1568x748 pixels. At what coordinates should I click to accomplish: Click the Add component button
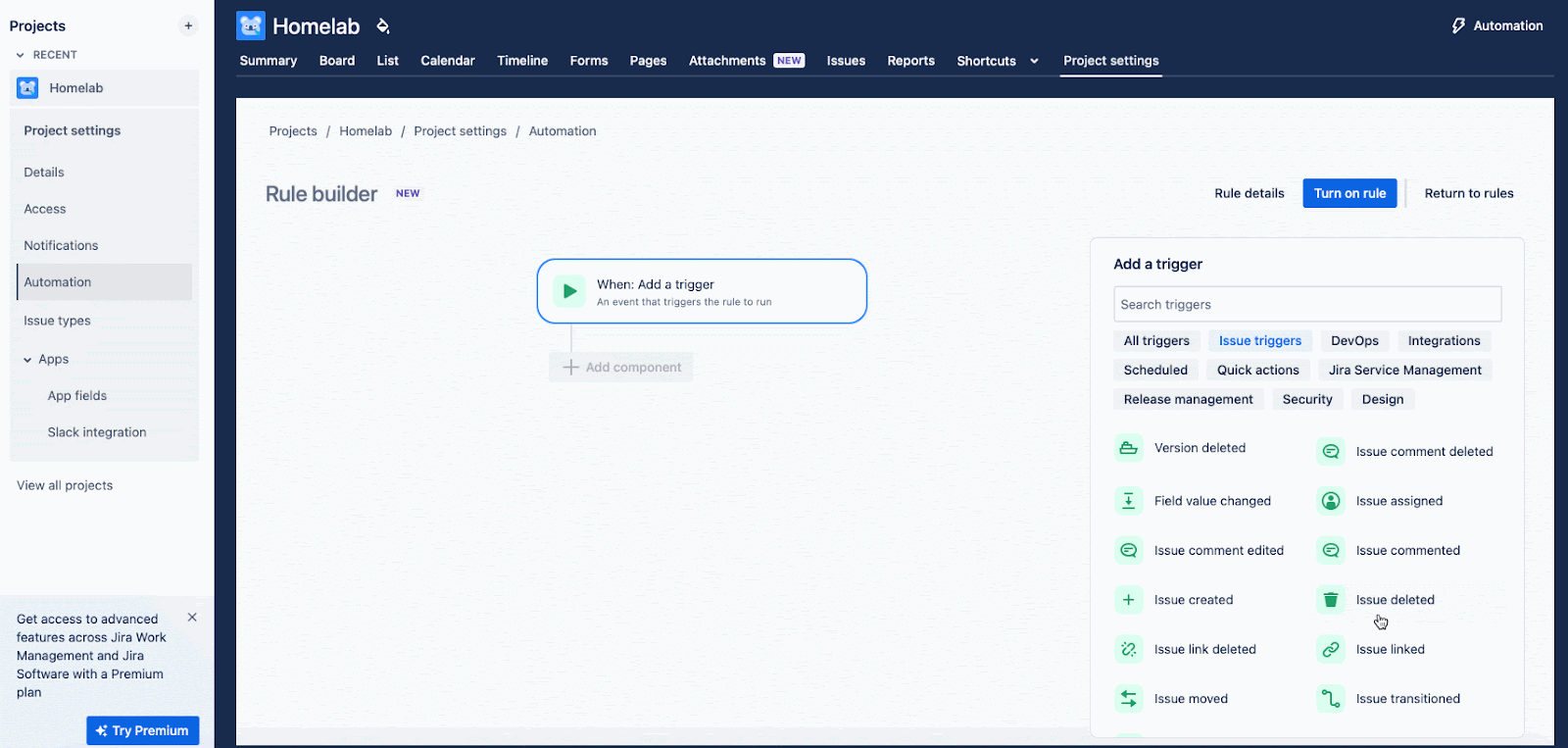coord(621,368)
